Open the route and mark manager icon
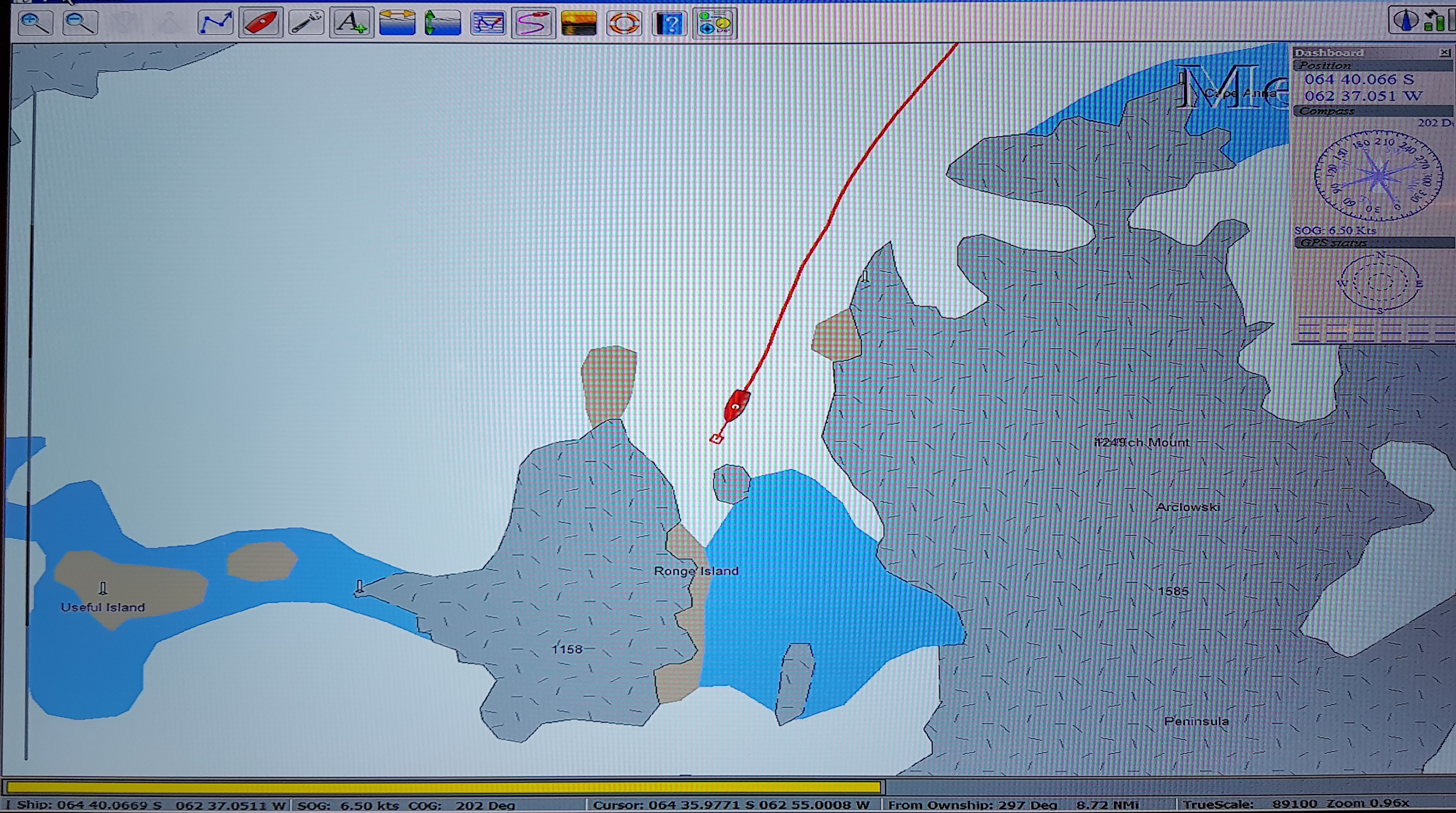The image size is (1456, 813). 488,23
